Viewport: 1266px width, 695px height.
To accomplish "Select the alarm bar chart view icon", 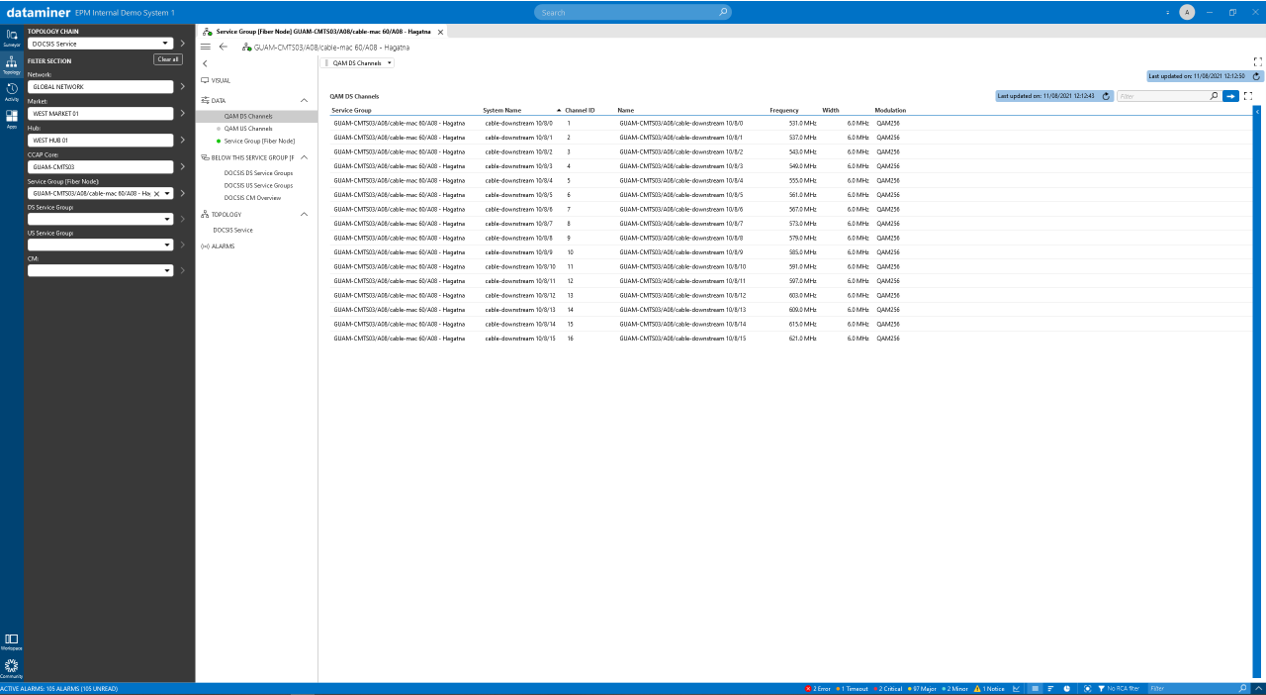I will coord(1051,689).
